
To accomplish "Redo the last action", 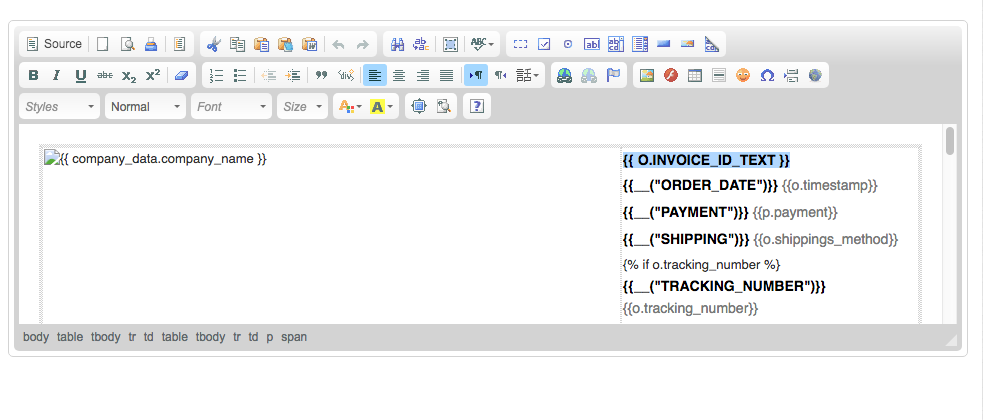I will point(362,44).
